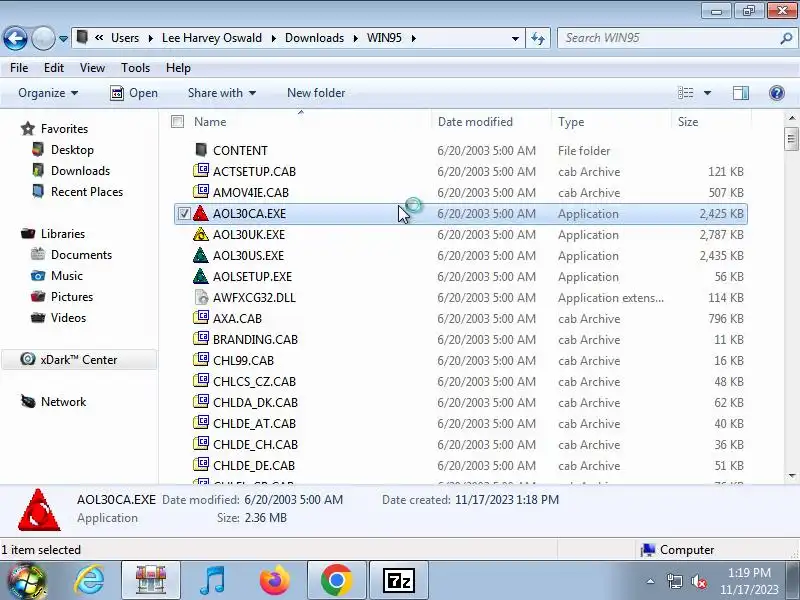This screenshot has width=800, height=600.
Task: Open Documents library
Action: [x=81, y=255]
